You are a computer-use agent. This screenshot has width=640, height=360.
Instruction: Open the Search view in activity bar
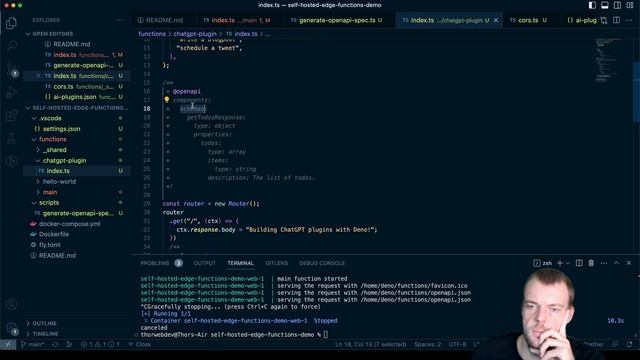pyautogui.click(x=11, y=45)
